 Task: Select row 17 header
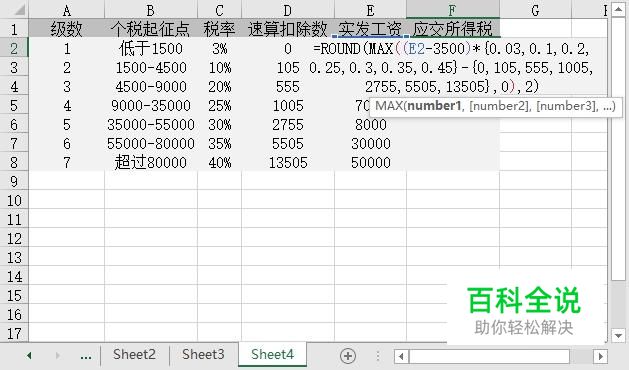(x=14, y=333)
